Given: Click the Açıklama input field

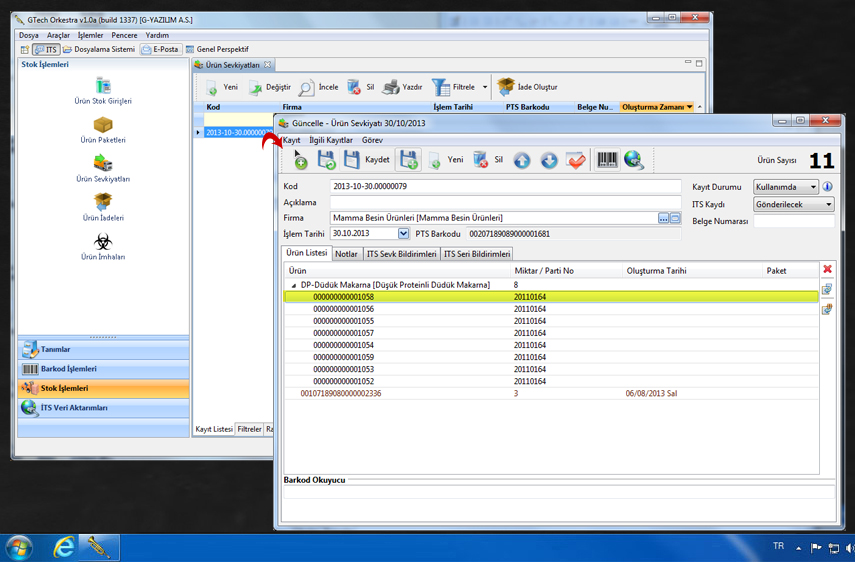Looking at the screenshot, I should click(x=505, y=202).
